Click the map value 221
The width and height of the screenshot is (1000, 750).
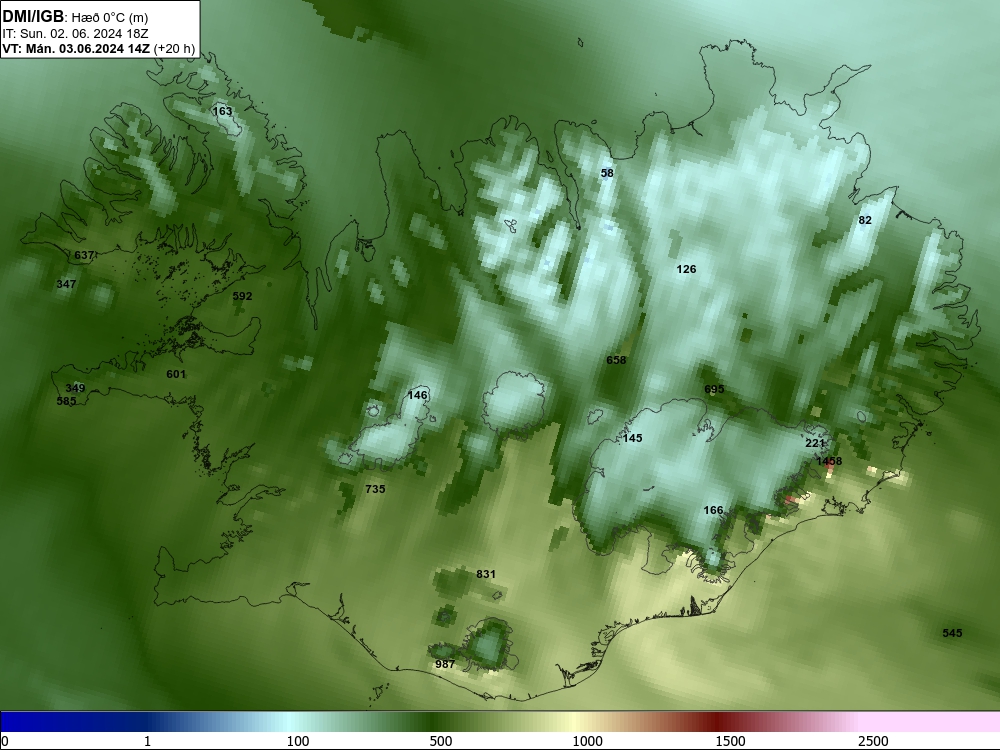coord(815,443)
